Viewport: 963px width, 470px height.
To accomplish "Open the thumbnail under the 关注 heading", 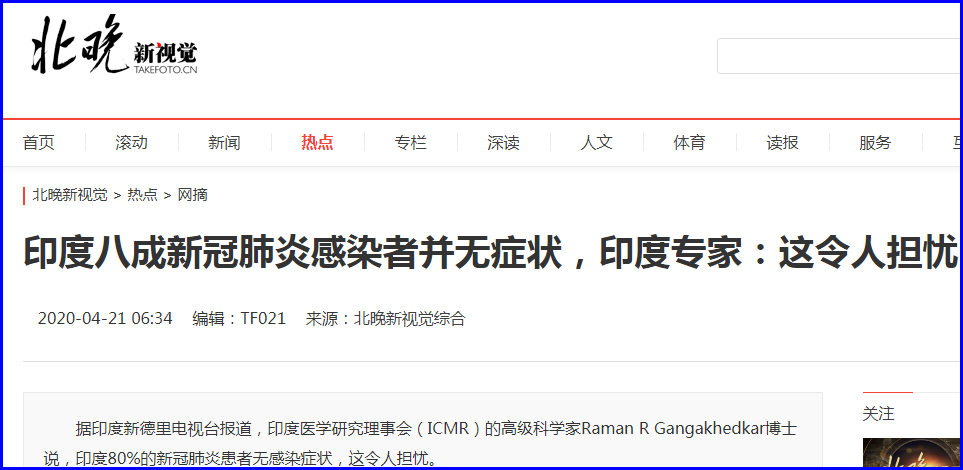I will [x=912, y=453].
